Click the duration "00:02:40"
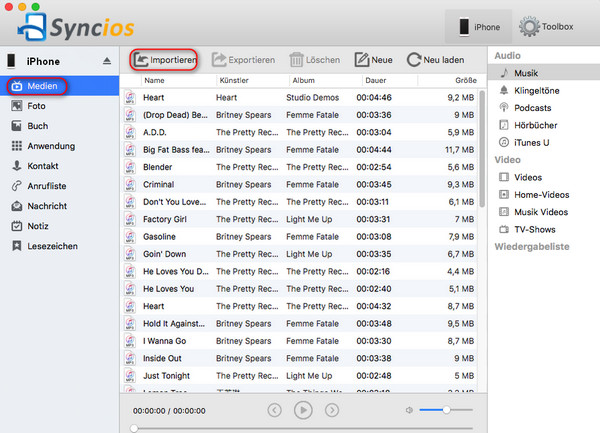The height and width of the screenshot is (433, 600). pyautogui.click(x=373, y=289)
